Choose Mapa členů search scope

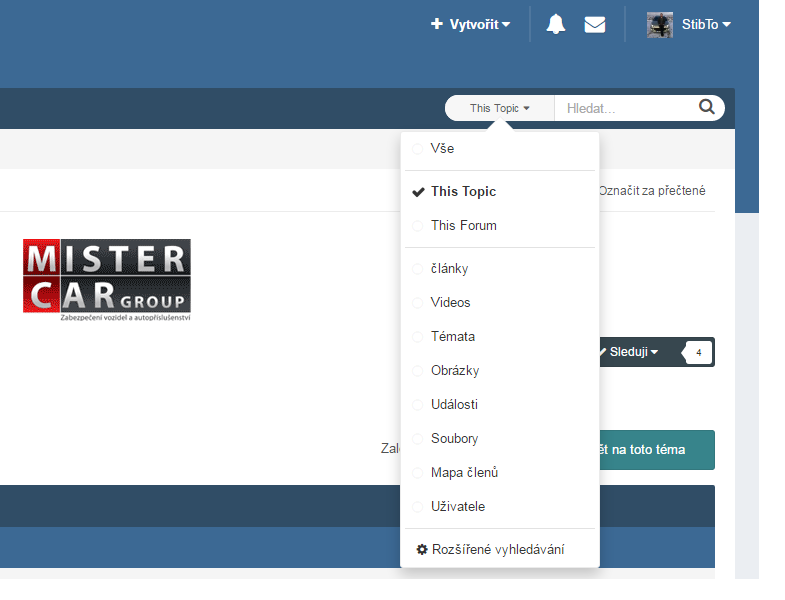coord(500,473)
